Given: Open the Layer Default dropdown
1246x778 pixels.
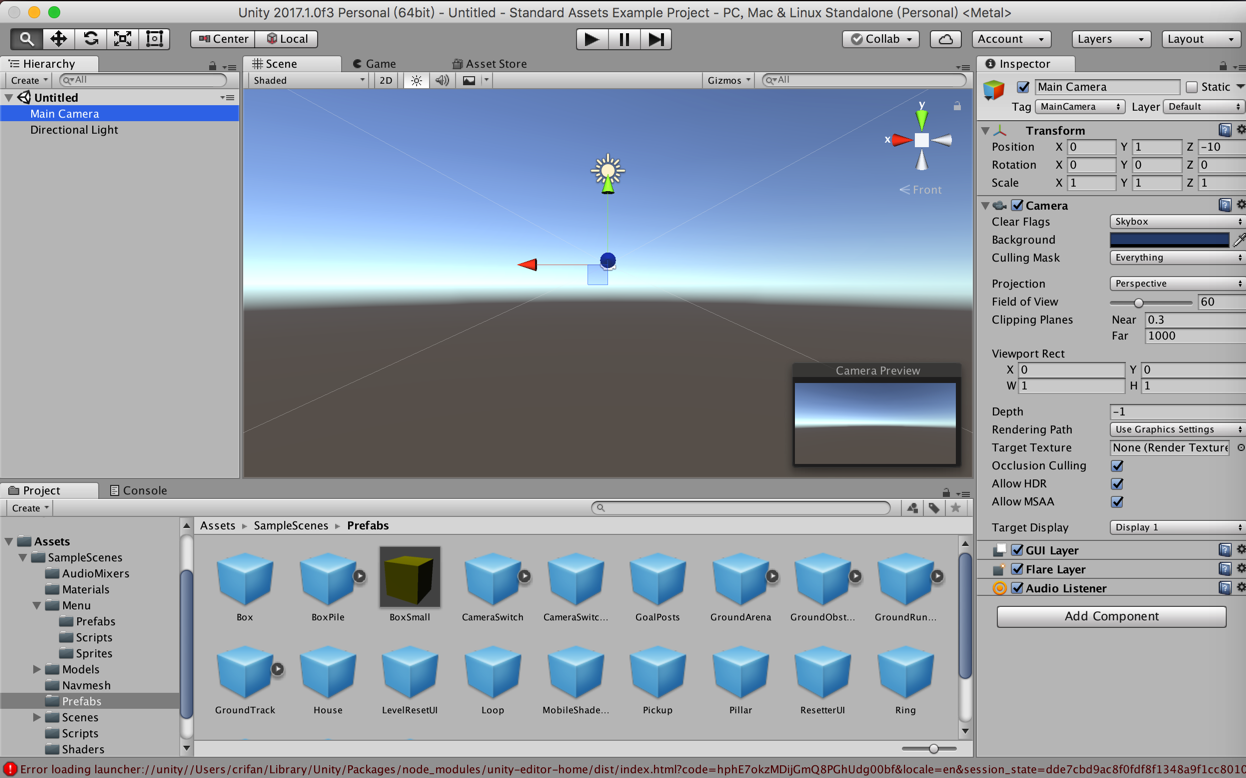Looking at the screenshot, I should [1204, 106].
